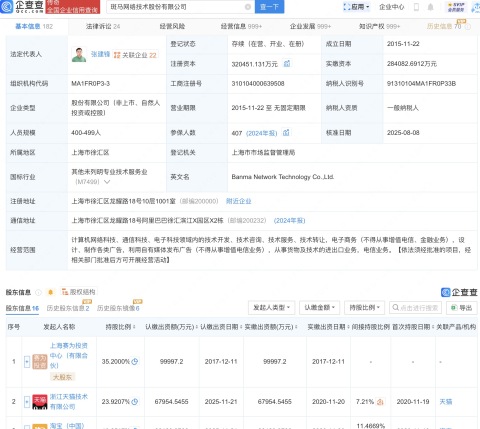
Task: Open the notification bell in the header
Action: point(431,7)
